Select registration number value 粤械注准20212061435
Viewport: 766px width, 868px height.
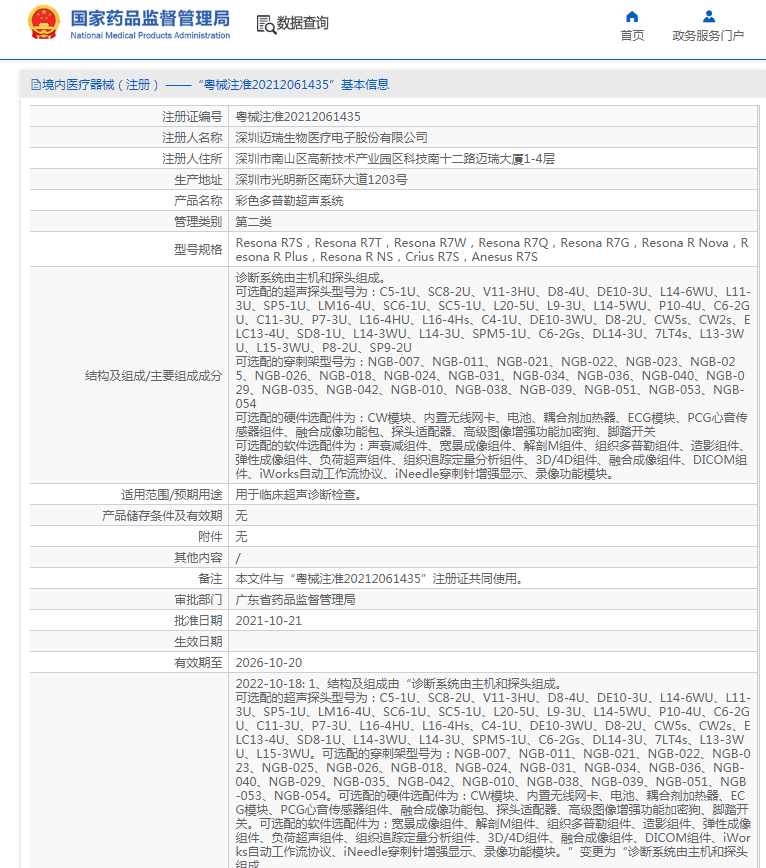tap(298, 117)
